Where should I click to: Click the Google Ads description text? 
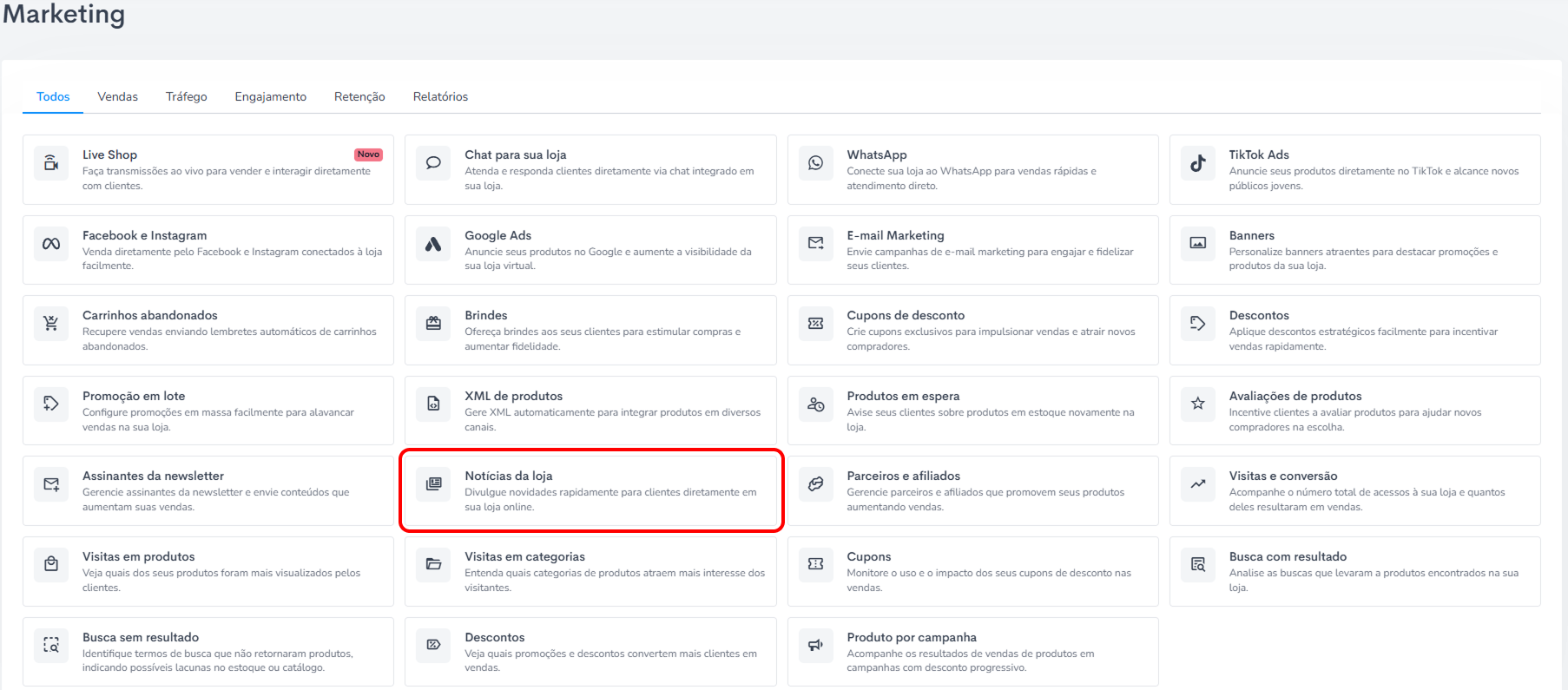coord(608,259)
